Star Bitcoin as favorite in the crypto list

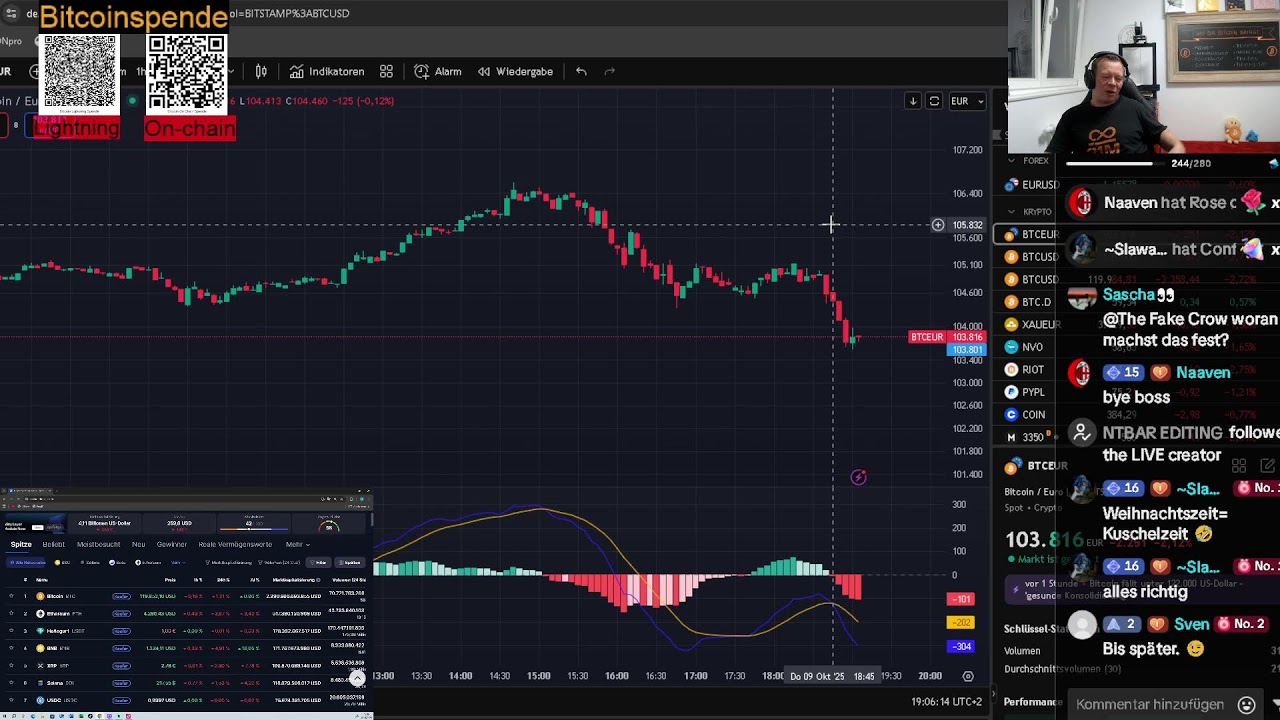[11, 596]
